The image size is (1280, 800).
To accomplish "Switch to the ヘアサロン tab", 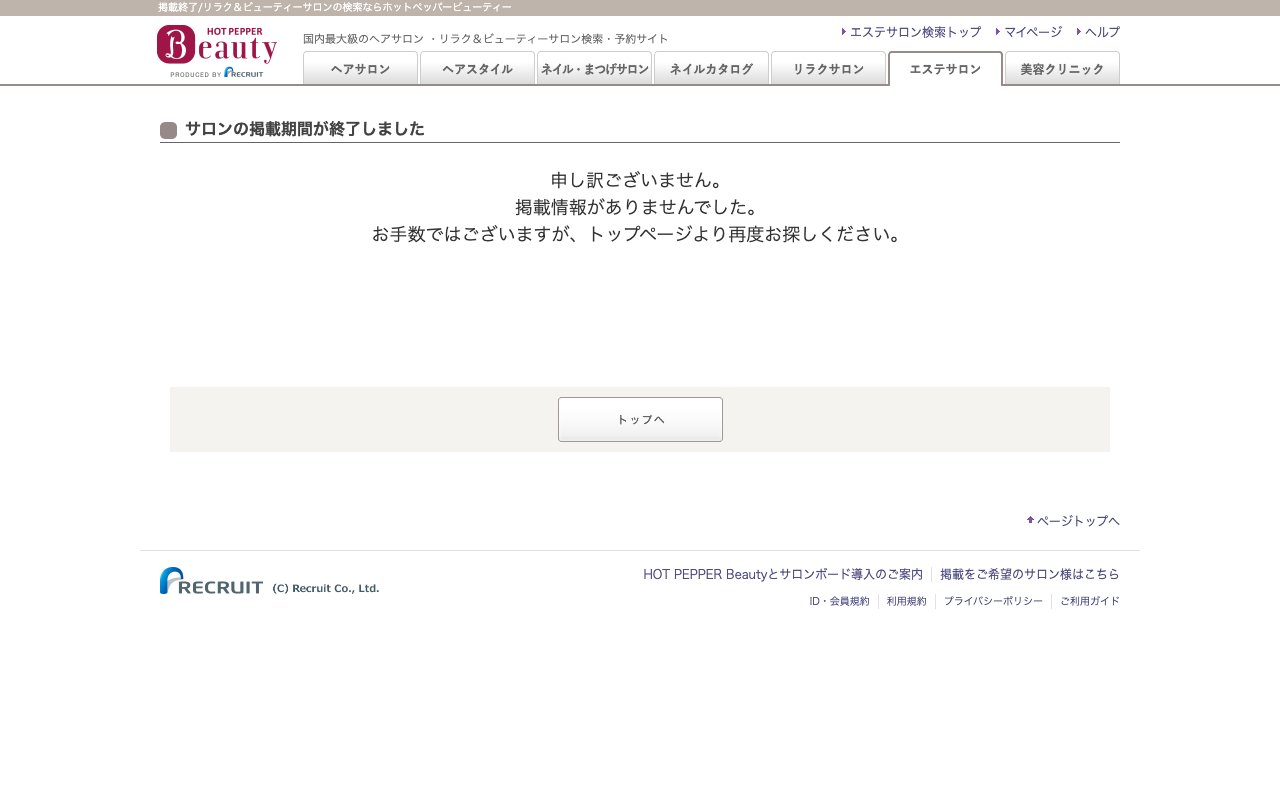I will point(360,68).
